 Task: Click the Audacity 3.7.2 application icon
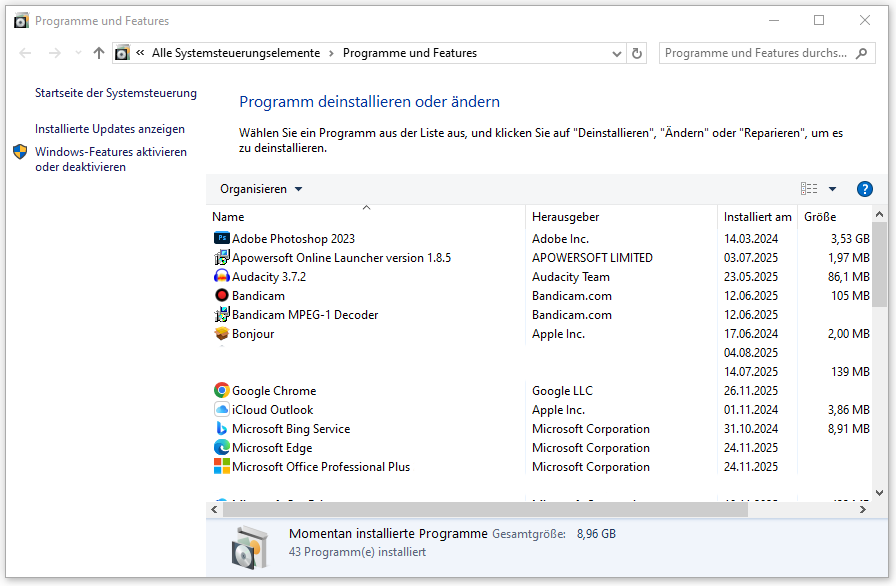coord(221,276)
